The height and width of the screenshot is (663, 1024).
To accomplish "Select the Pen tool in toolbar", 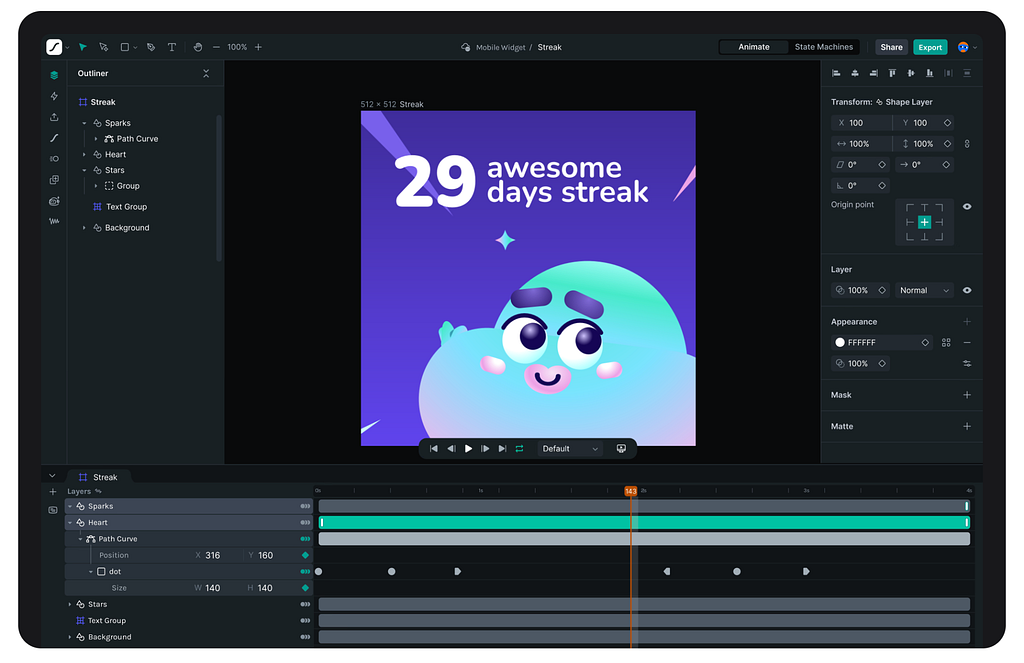I will [151, 47].
